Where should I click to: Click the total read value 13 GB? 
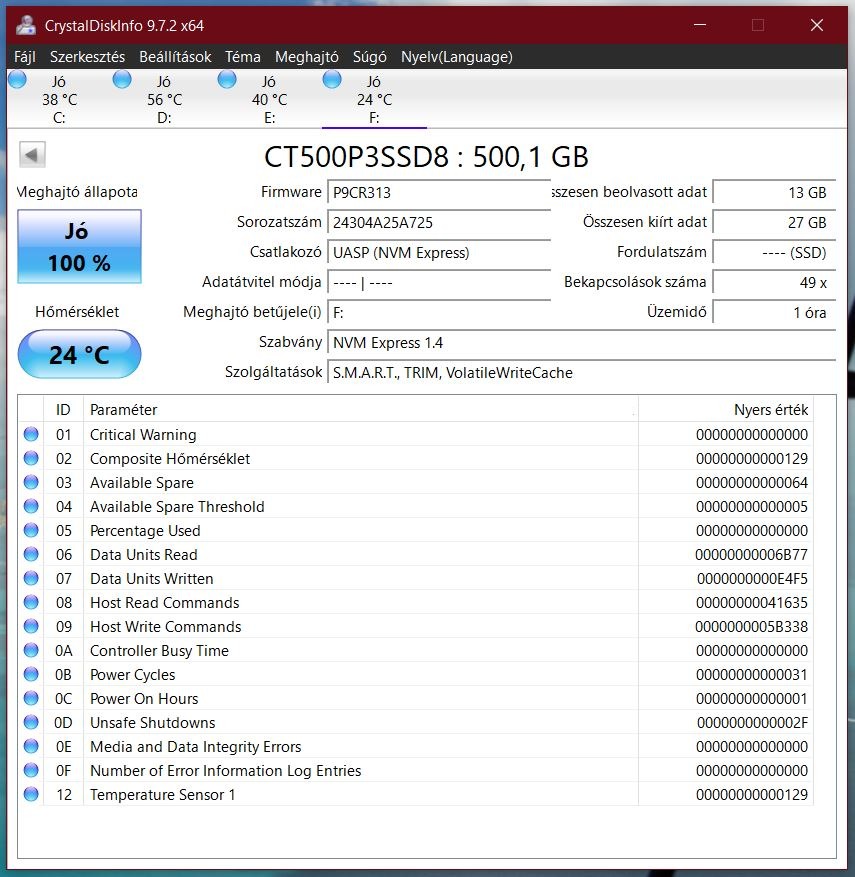click(x=774, y=192)
